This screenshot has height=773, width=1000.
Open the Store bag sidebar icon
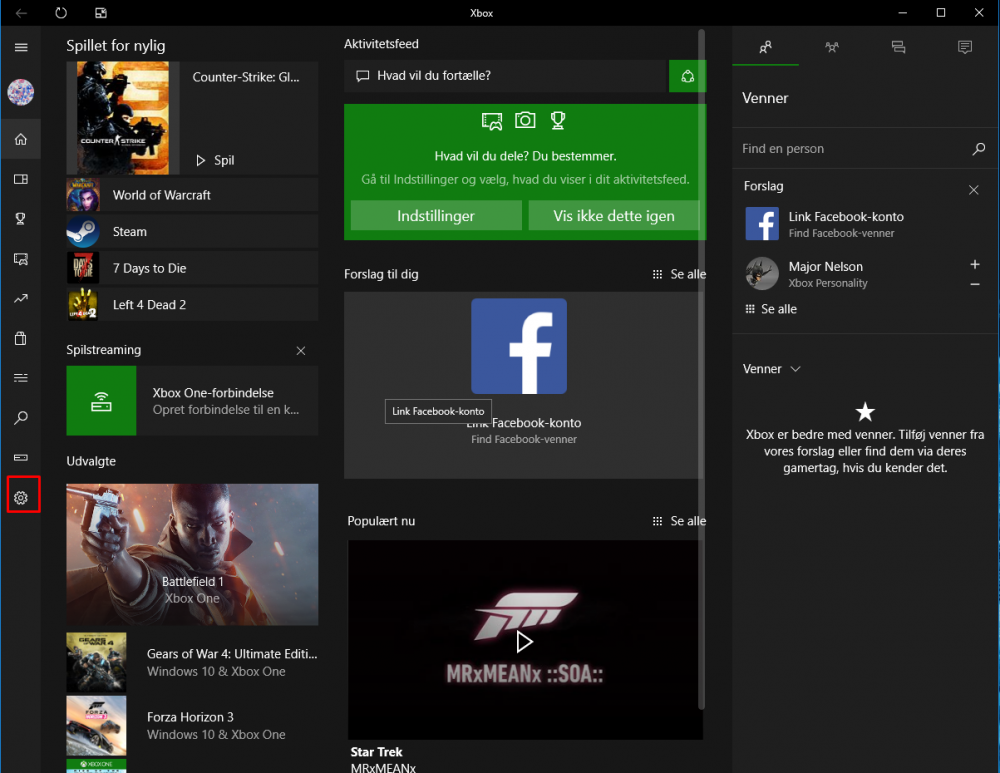pos(21,338)
